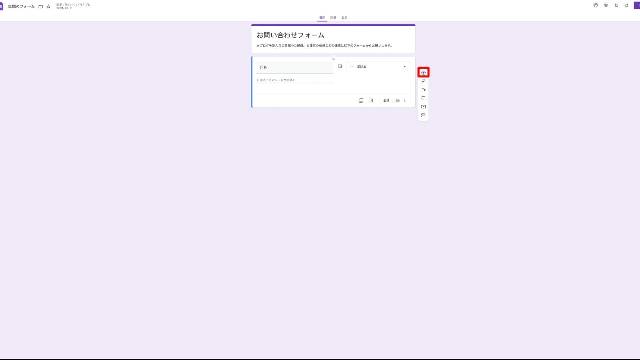Click the Add image icon in the side toolbar
The image size is (640, 360).
(x=423, y=98)
